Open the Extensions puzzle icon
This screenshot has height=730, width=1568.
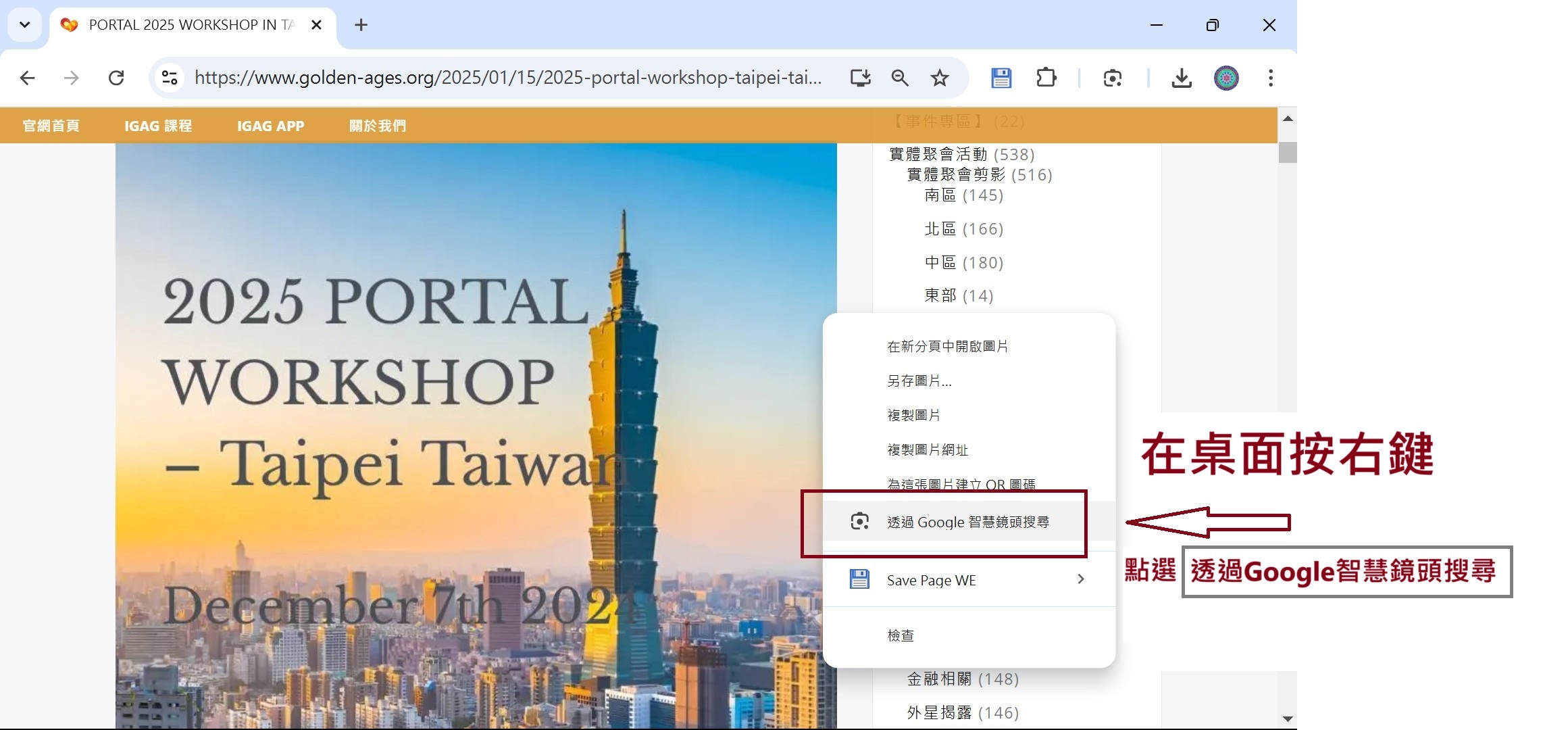coord(1046,78)
